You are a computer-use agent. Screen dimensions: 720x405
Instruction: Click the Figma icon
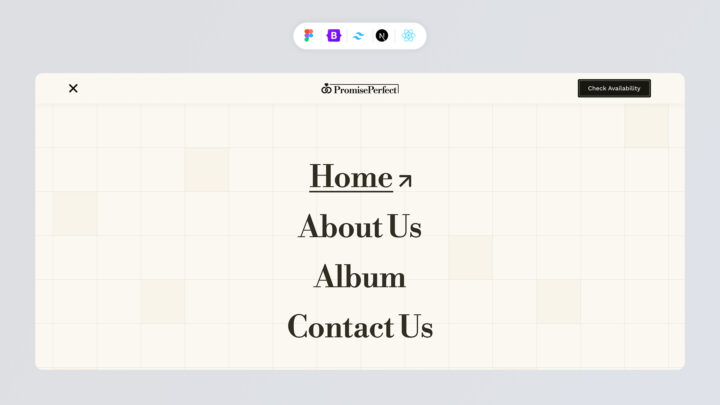point(309,36)
